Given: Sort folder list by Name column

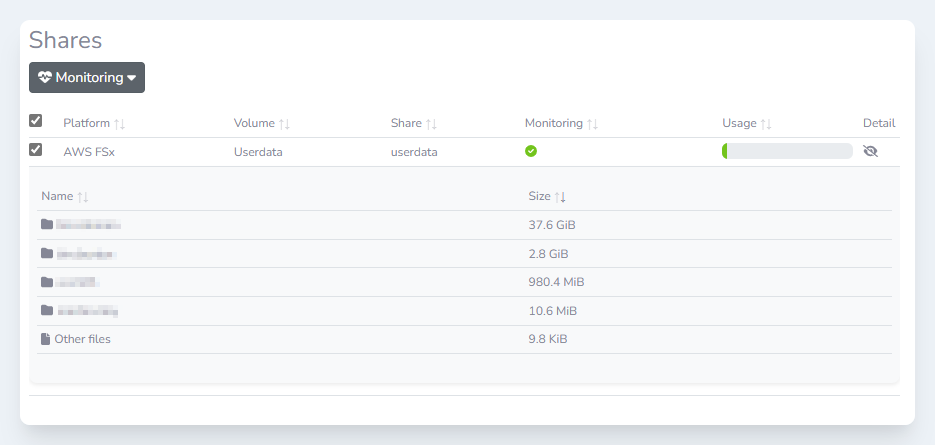Looking at the screenshot, I should tap(83, 197).
